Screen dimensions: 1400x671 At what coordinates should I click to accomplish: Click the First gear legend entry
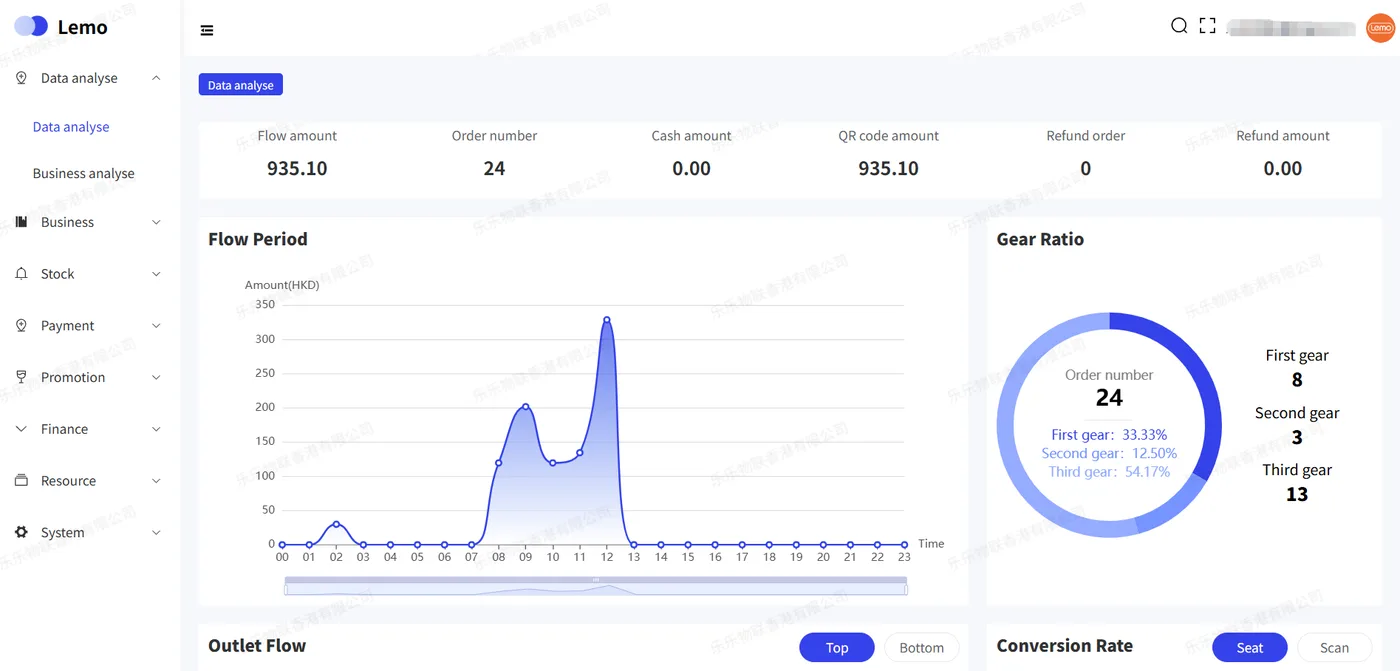click(x=1297, y=367)
